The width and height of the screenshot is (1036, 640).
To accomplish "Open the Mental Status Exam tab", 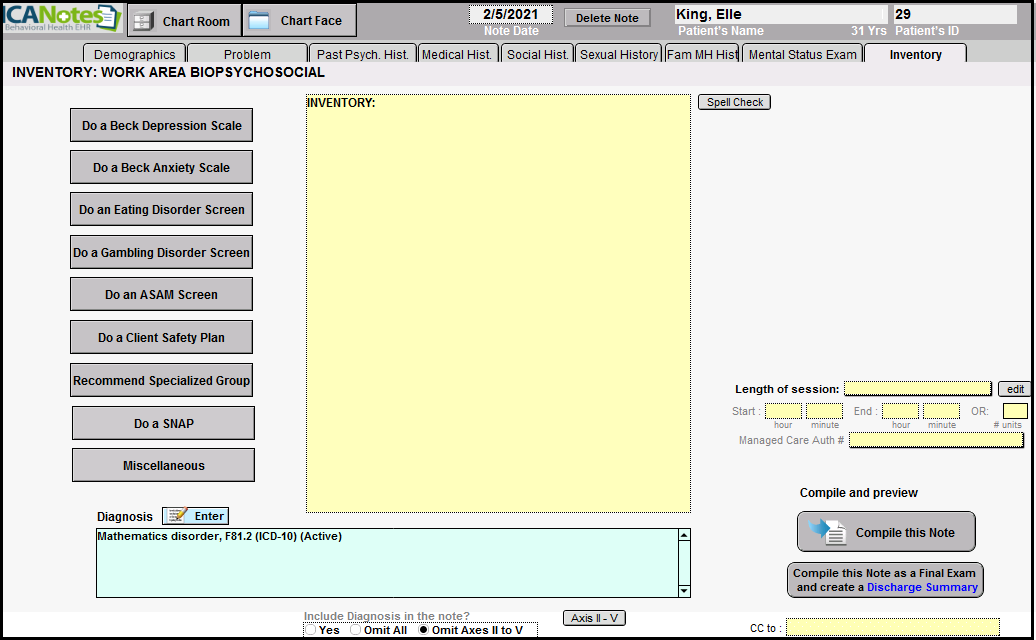I will click(802, 54).
